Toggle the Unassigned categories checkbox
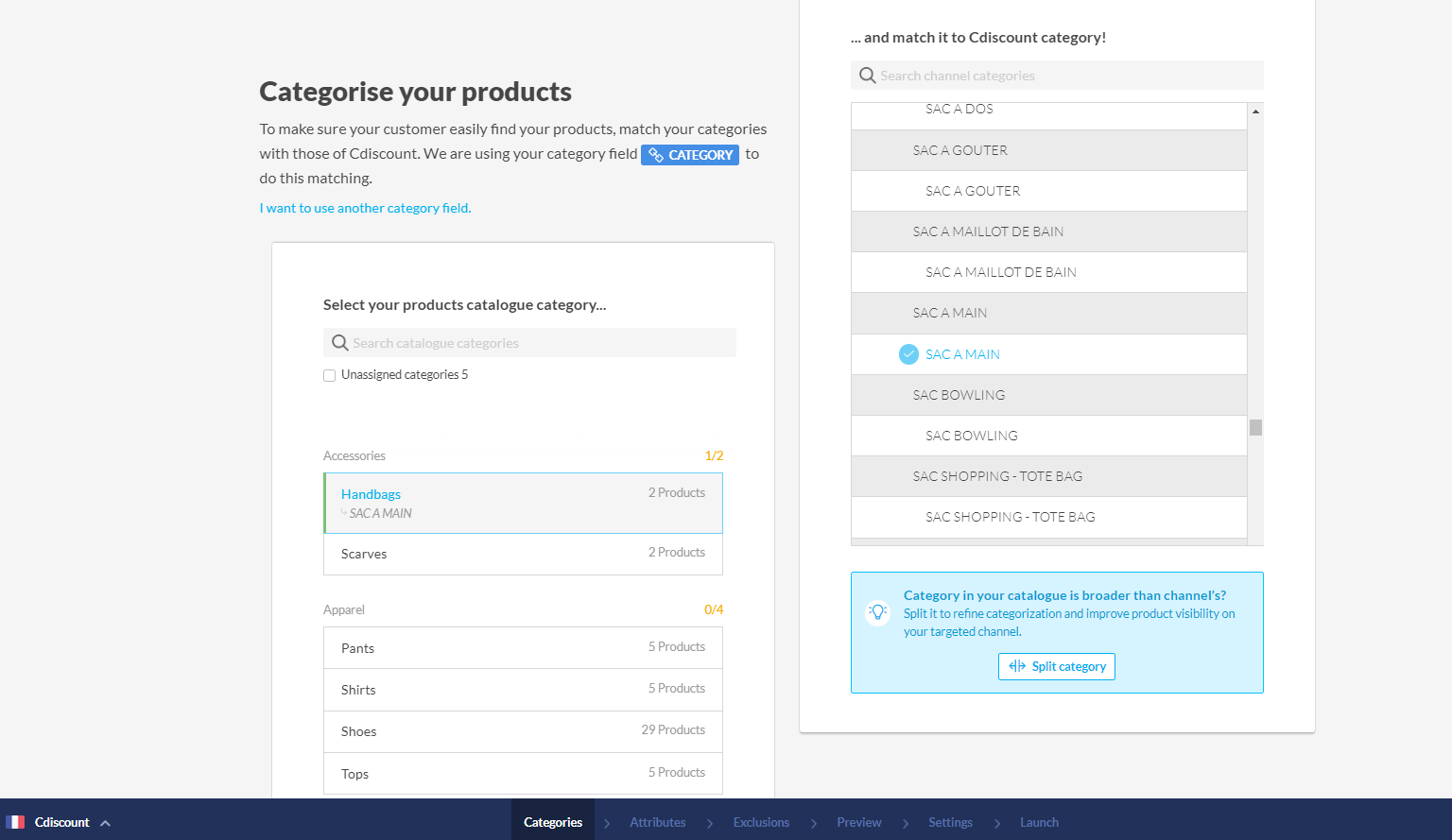1452x840 pixels. coord(330,375)
